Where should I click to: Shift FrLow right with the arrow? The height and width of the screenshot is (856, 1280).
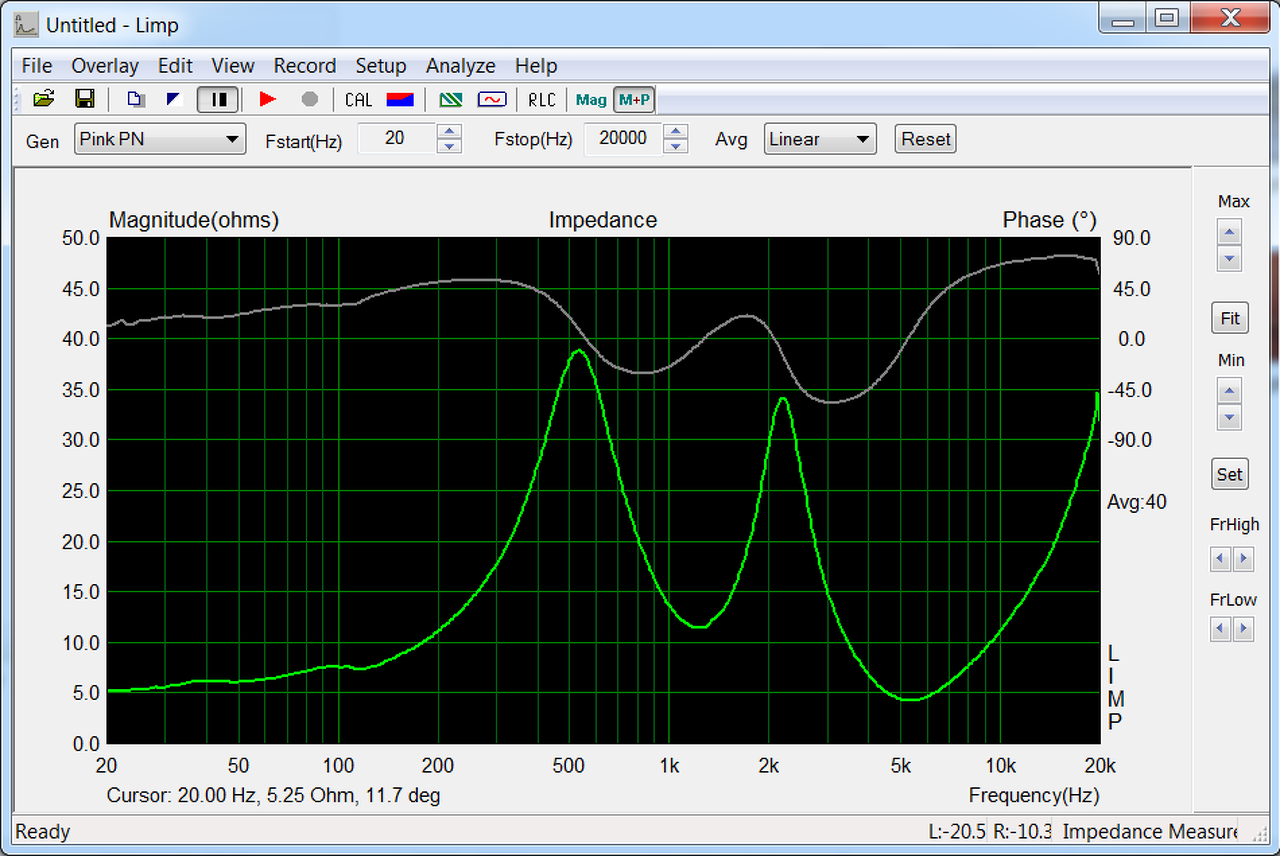[x=1243, y=629]
